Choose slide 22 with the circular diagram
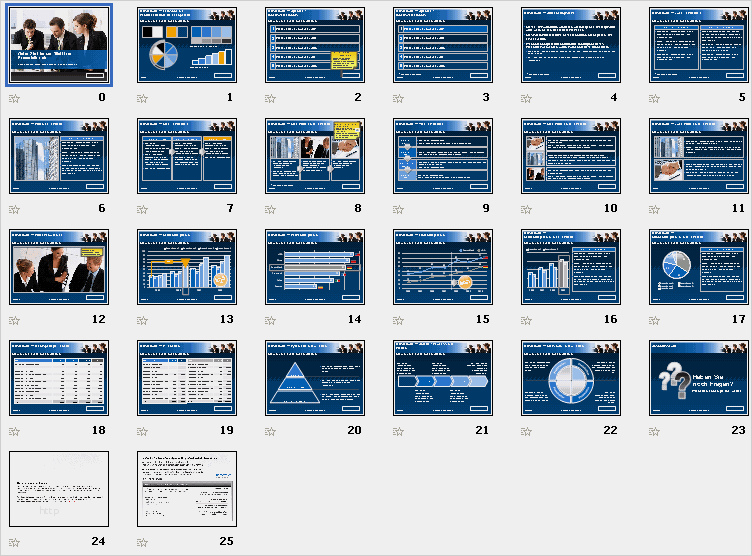752x556 pixels. (x=571, y=377)
